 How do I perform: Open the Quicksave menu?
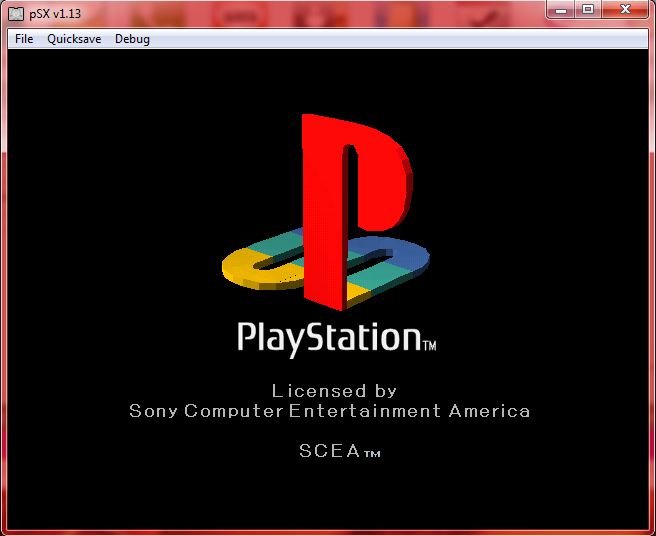(x=74, y=39)
